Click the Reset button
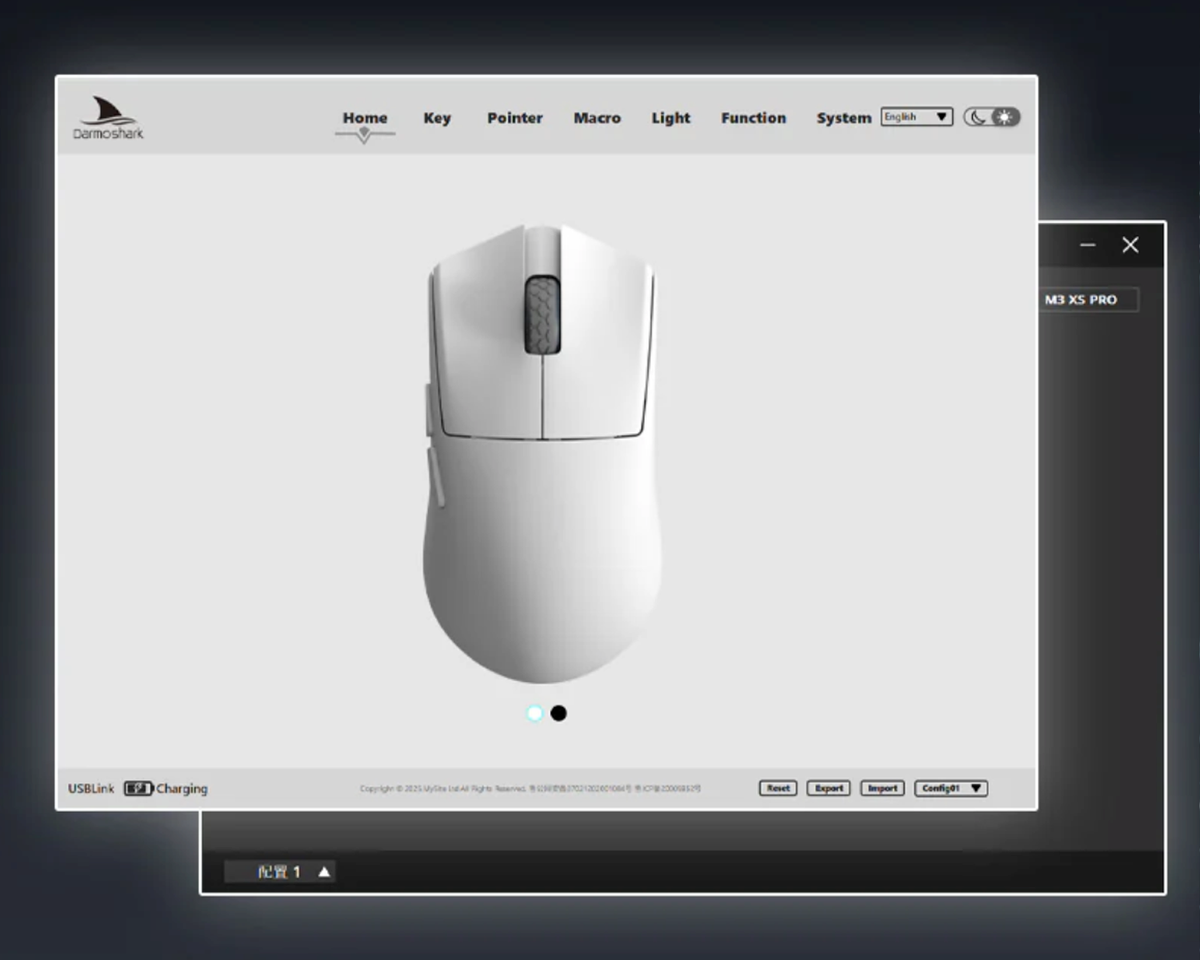Screen dimensions: 1200x960 pyautogui.click(x=778, y=788)
